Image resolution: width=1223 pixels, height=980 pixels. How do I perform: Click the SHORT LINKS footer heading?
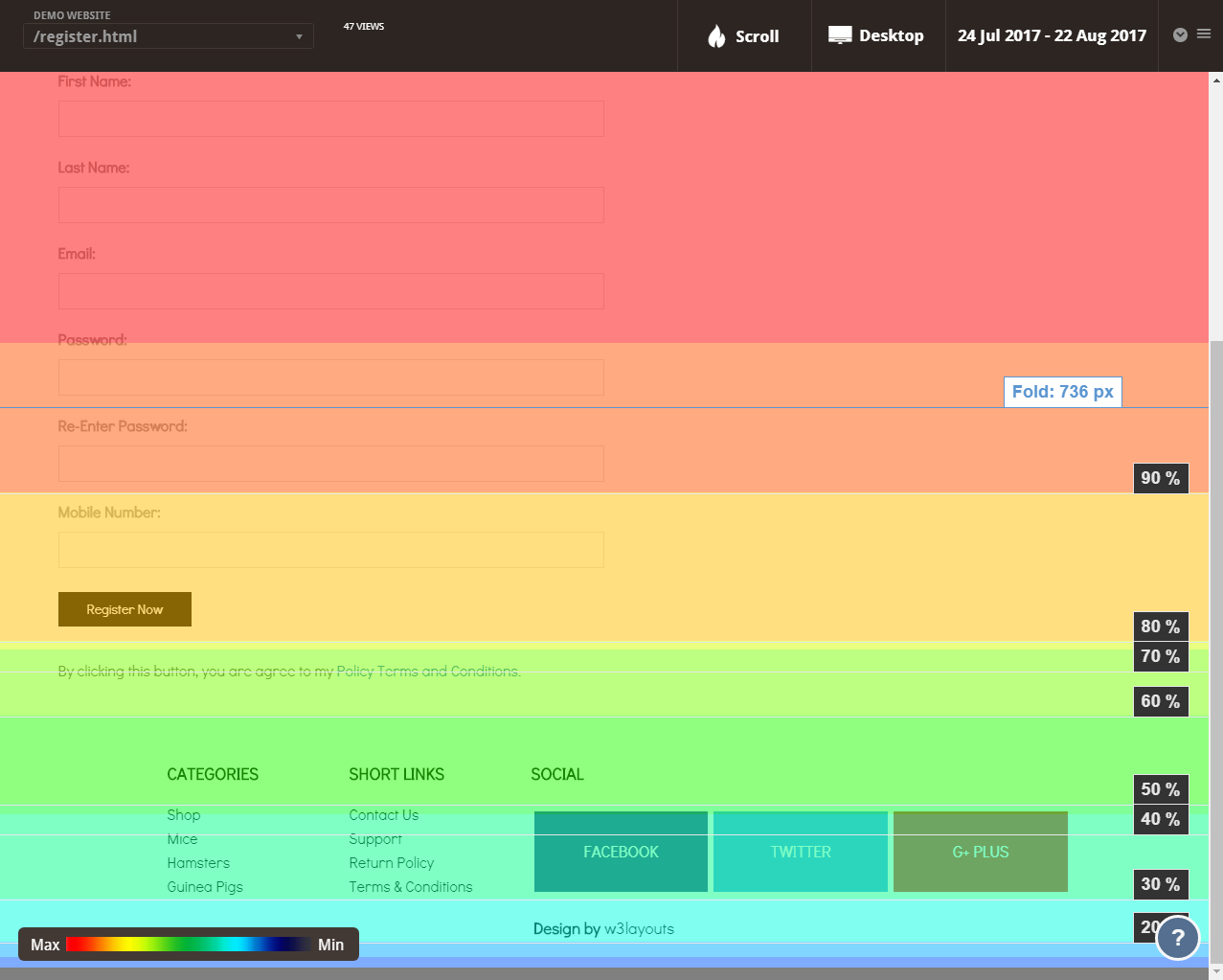396,774
